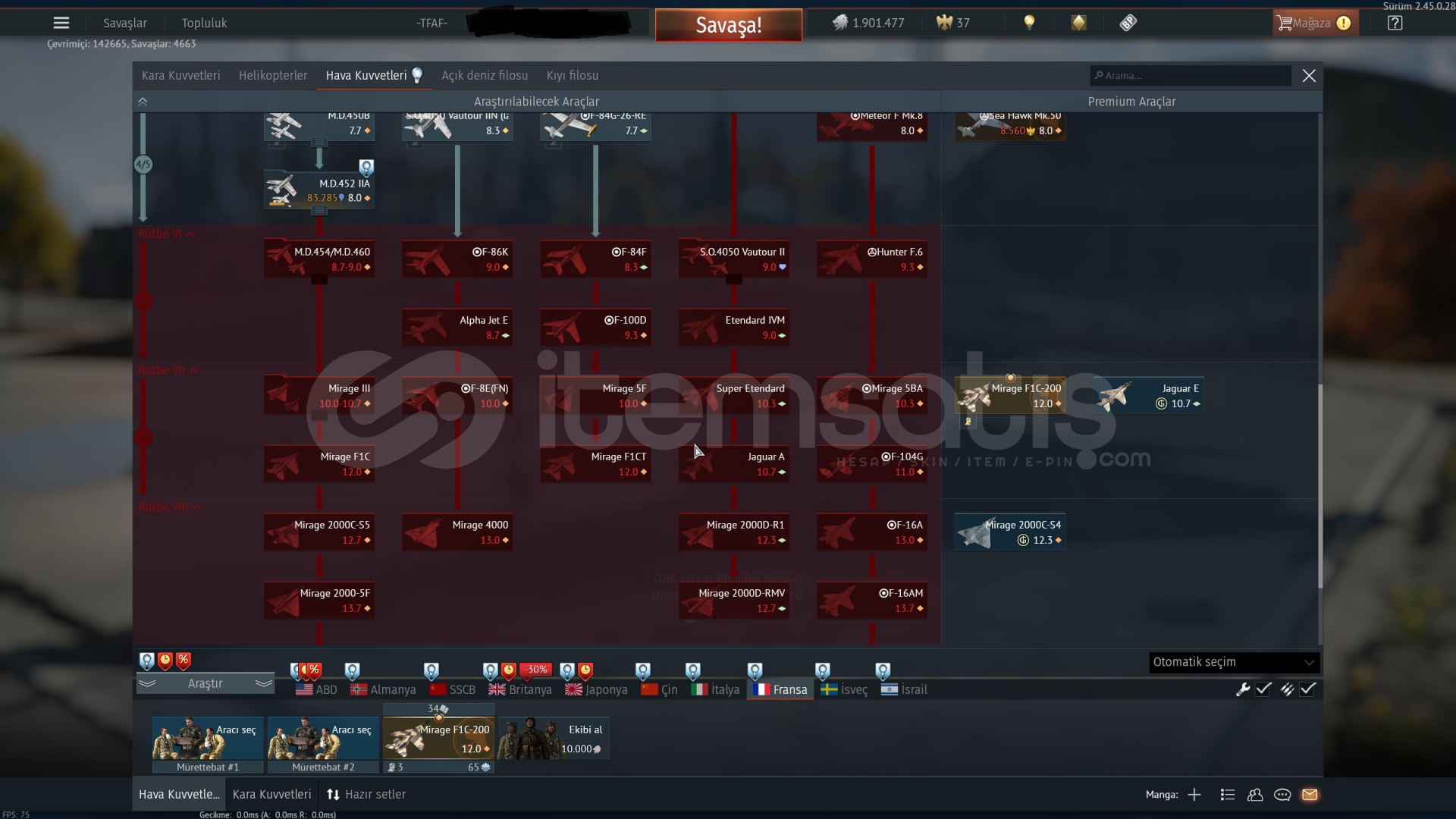Image resolution: width=1456 pixels, height=819 pixels.
Task: Select the Alpha Jet E aircraft
Action: 457,327
